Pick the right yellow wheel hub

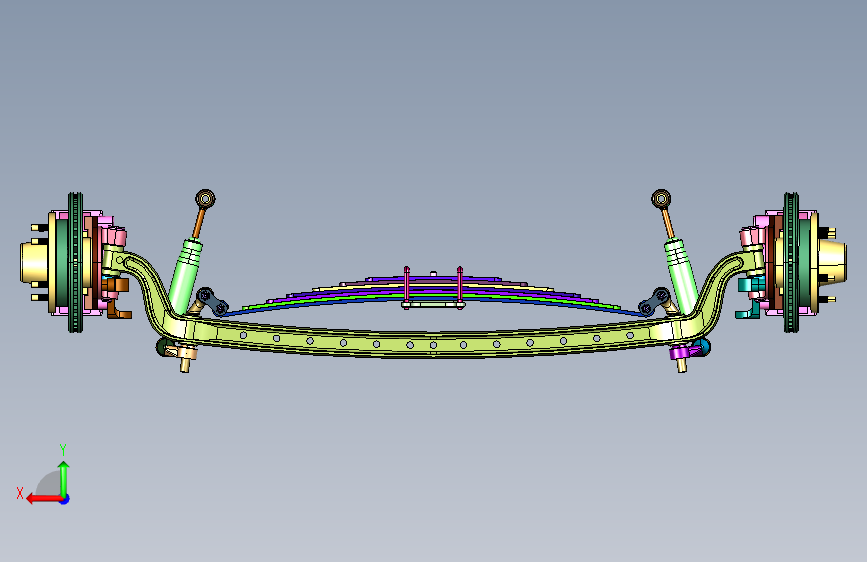(831, 261)
